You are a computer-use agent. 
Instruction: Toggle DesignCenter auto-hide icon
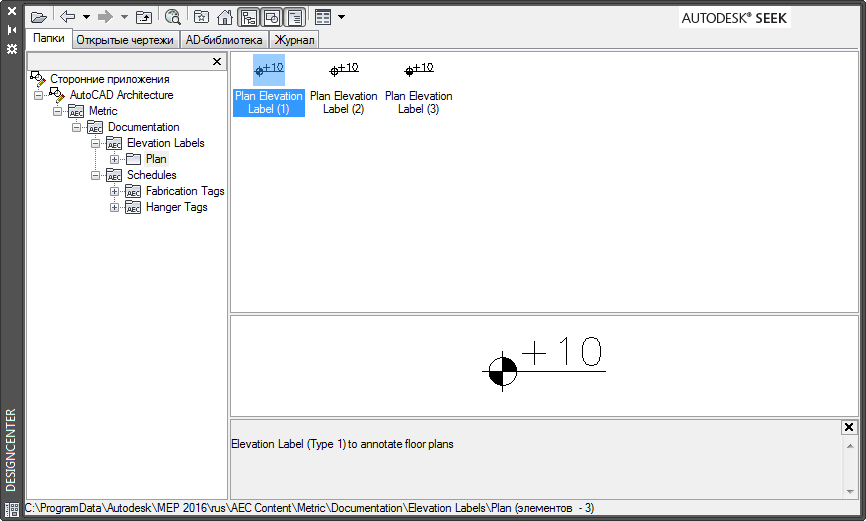(x=12, y=30)
